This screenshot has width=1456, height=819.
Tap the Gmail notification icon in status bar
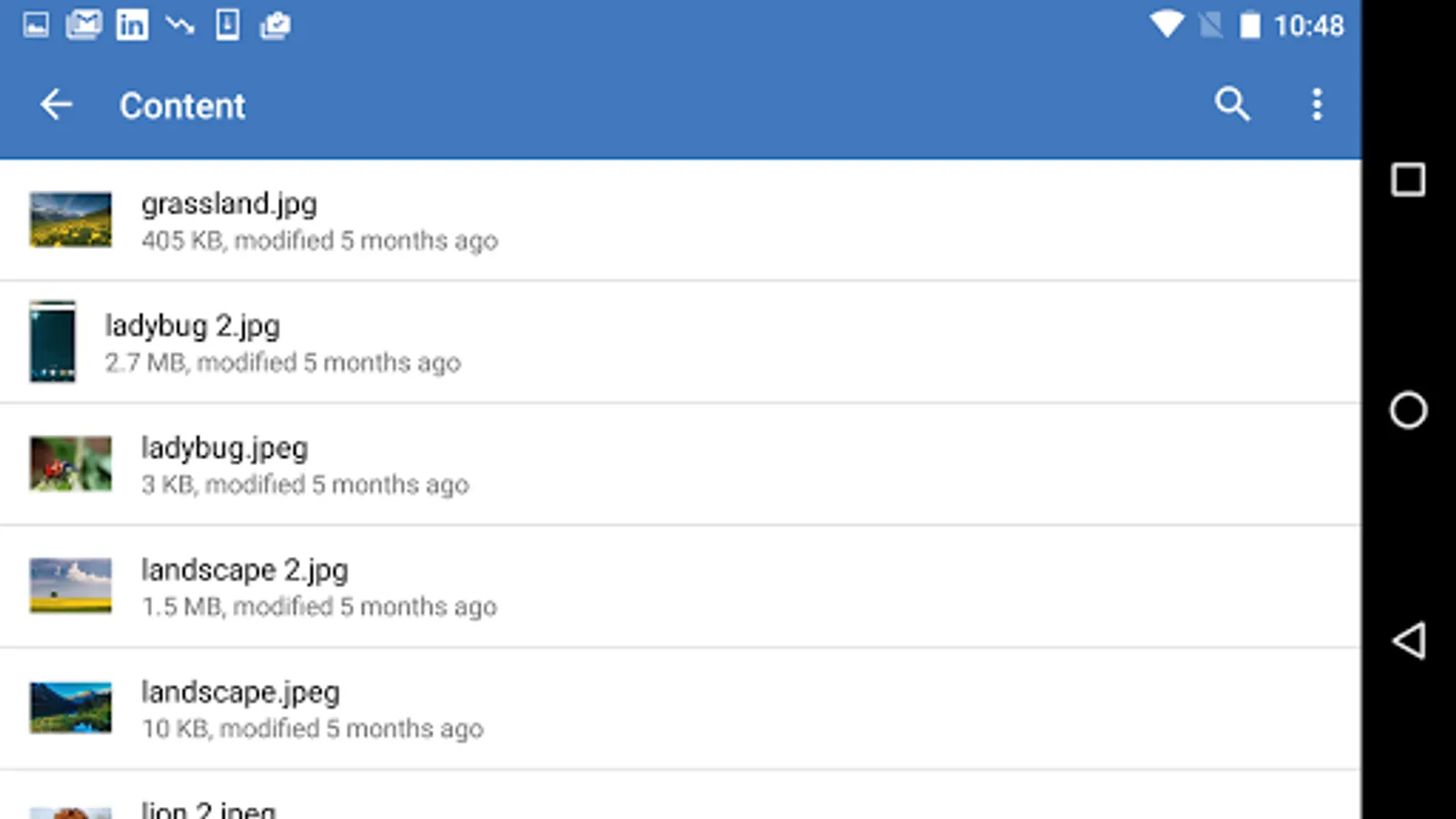(x=84, y=25)
